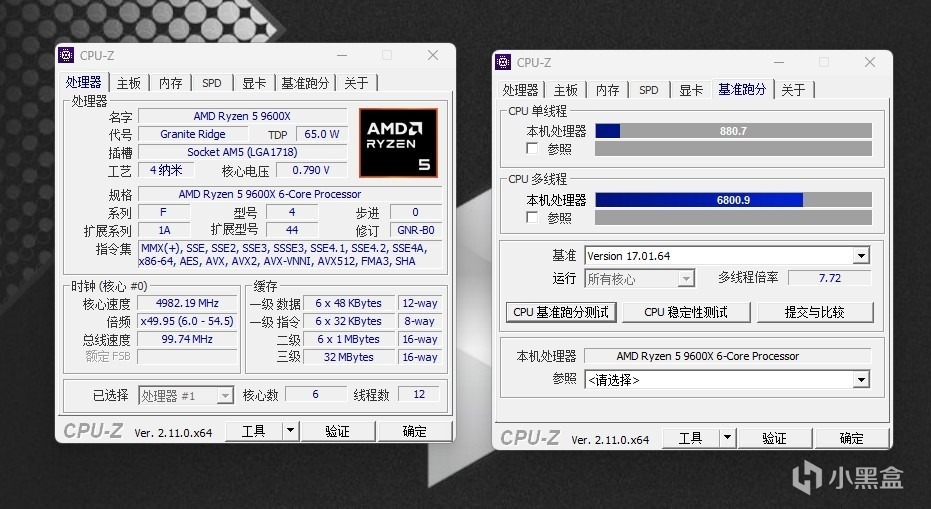The image size is (931, 509).
Task: Click 代号 field Granite Ridge
Action: [x=193, y=134]
